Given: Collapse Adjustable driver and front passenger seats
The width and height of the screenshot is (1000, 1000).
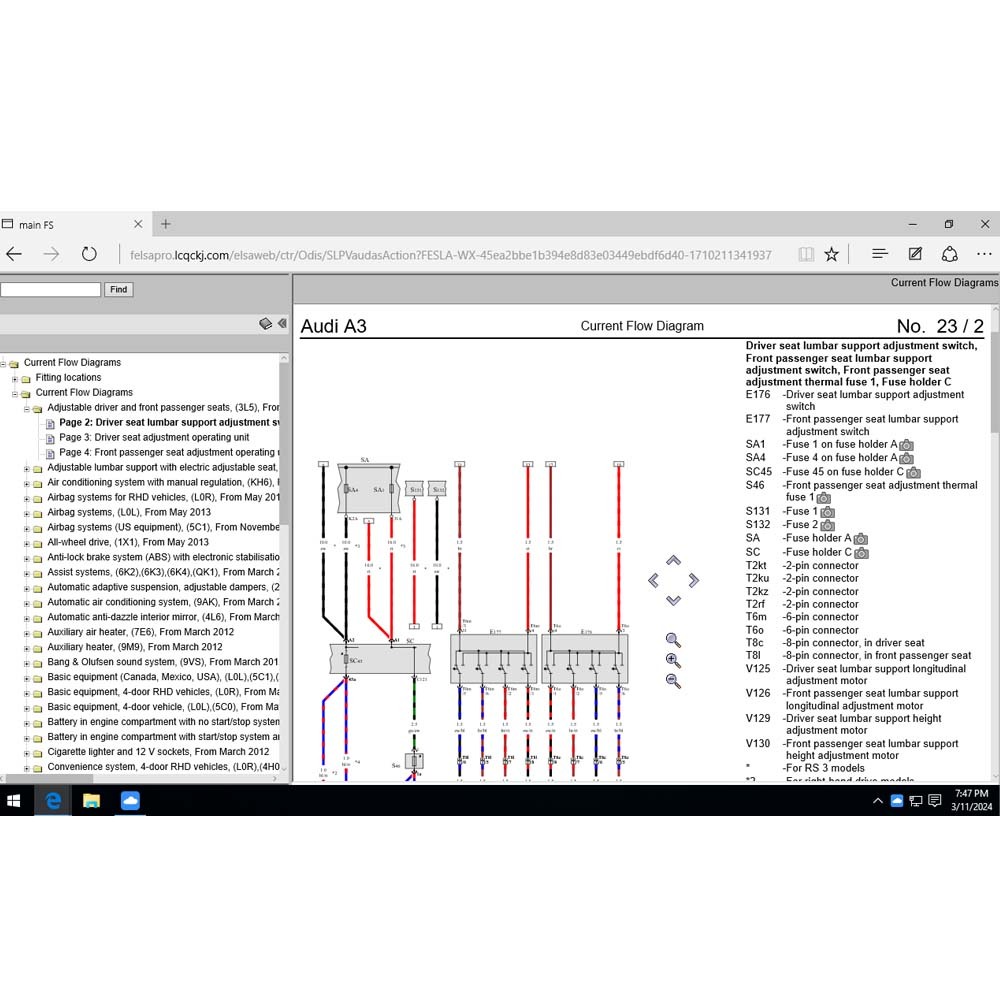Looking at the screenshot, I should [27, 409].
